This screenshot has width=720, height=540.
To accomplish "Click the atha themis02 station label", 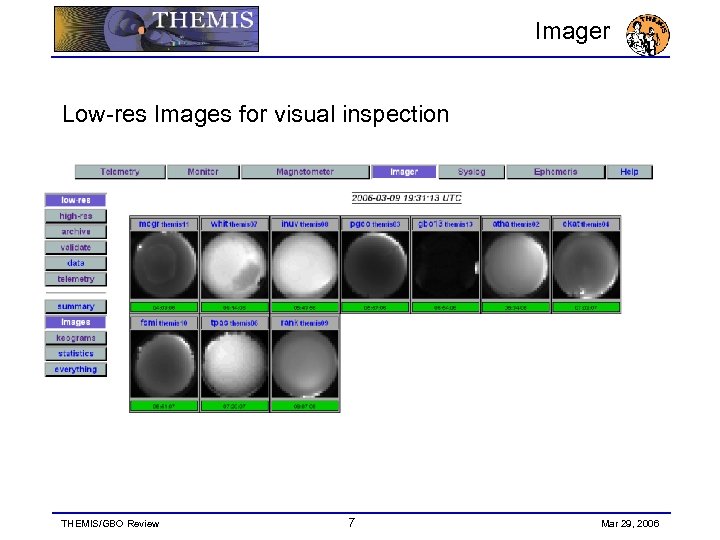I will pos(516,224).
